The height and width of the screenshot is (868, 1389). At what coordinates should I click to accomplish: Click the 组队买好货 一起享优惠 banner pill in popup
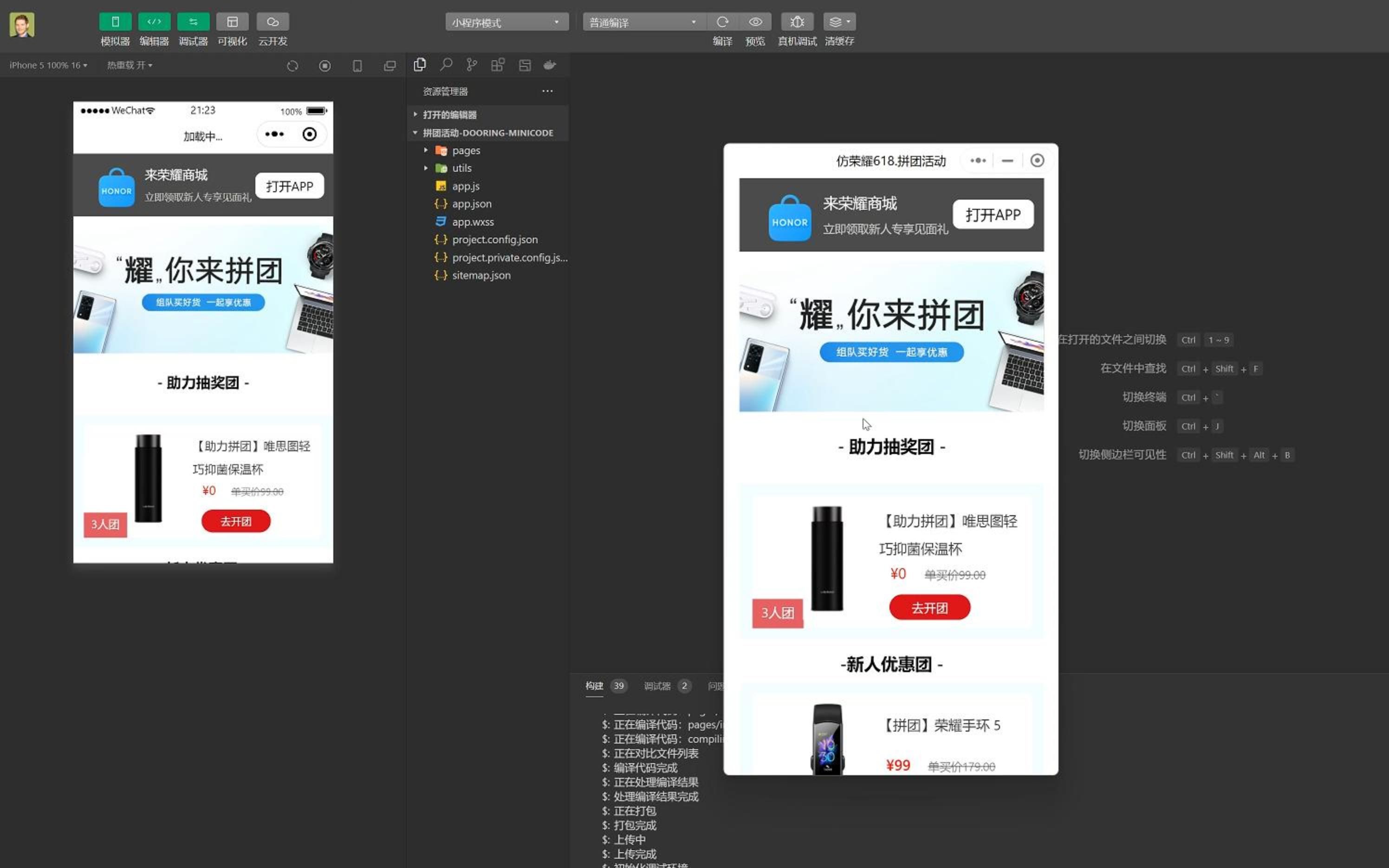tap(891, 352)
